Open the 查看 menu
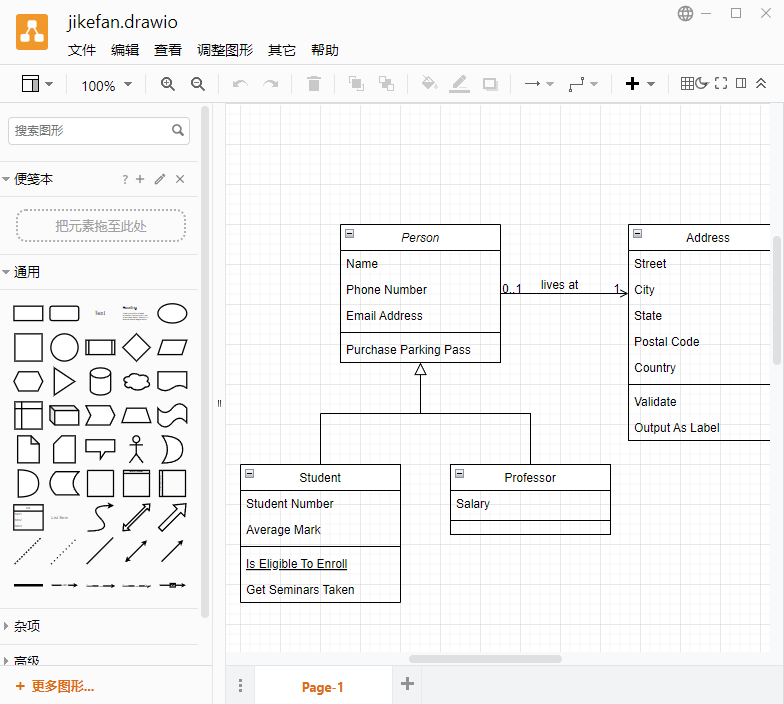The image size is (784, 704). pyautogui.click(x=168, y=50)
